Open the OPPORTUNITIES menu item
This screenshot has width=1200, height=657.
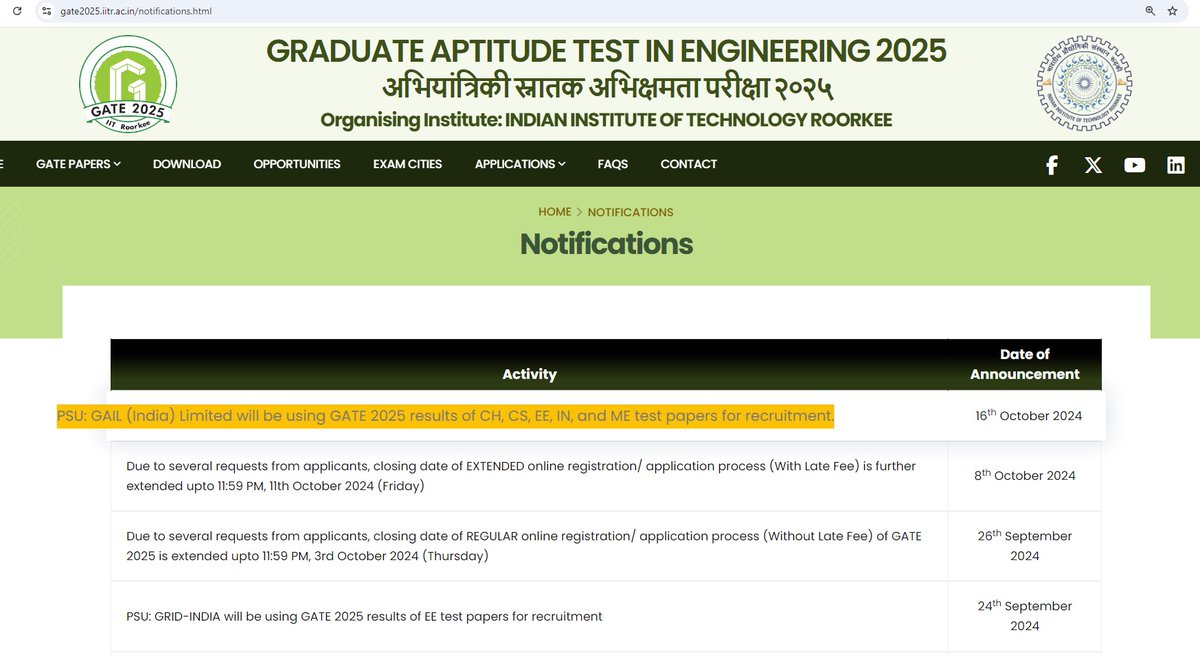[x=297, y=164]
